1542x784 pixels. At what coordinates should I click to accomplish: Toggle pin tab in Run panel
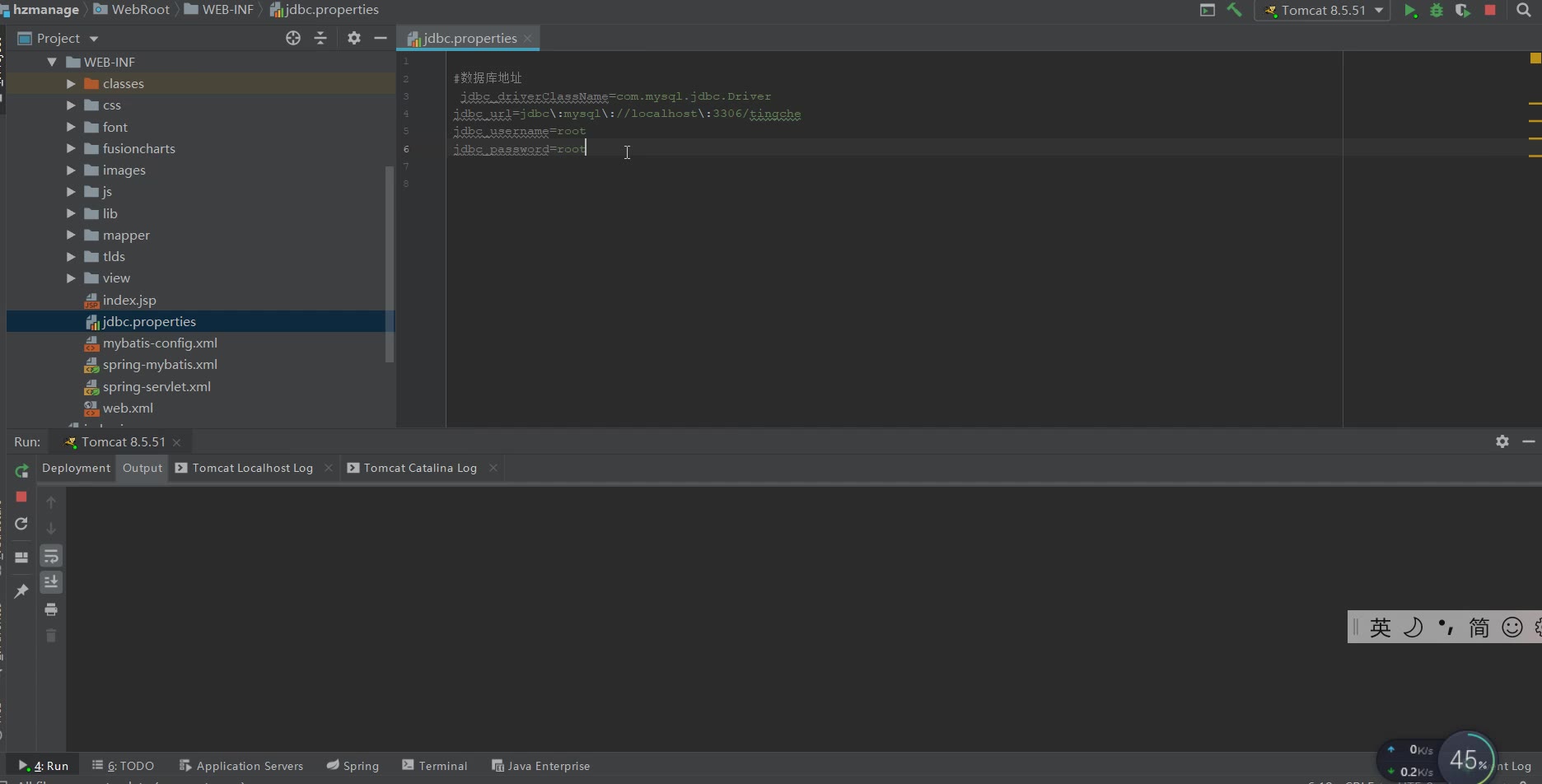21,590
